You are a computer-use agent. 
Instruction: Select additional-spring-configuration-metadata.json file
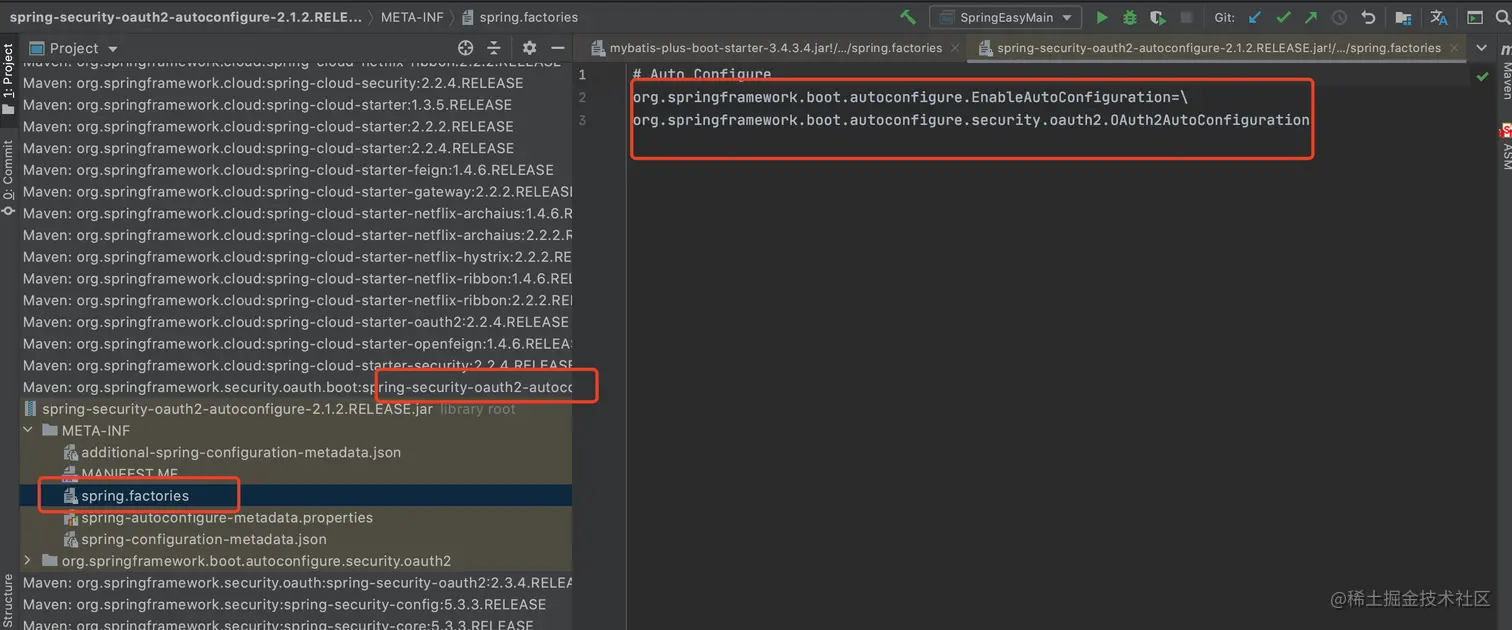click(x=296, y=452)
